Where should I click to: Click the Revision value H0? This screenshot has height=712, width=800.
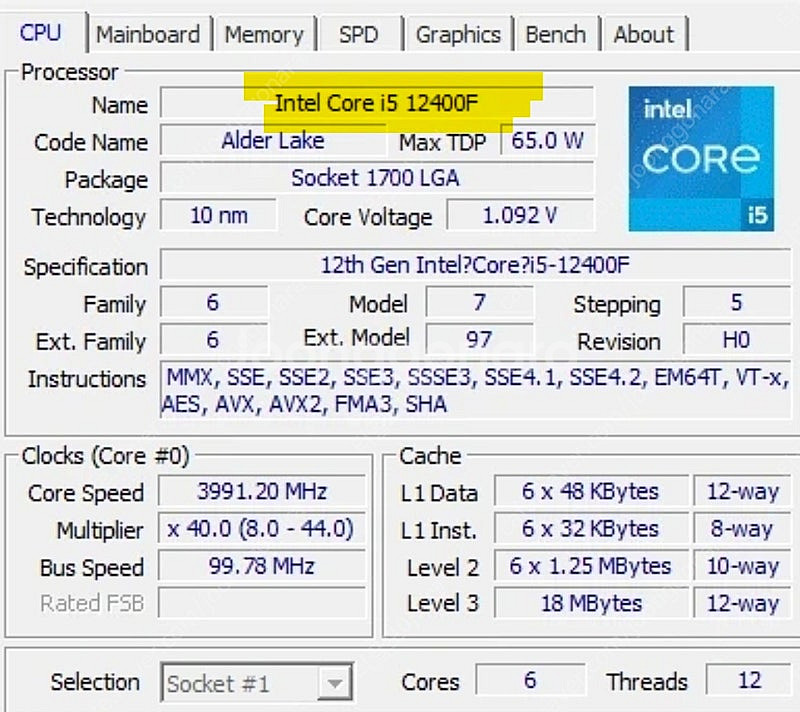coord(737,339)
